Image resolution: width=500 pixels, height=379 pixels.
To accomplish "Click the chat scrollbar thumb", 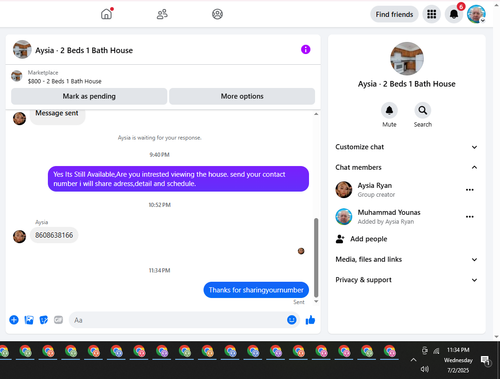I will tap(316, 257).
